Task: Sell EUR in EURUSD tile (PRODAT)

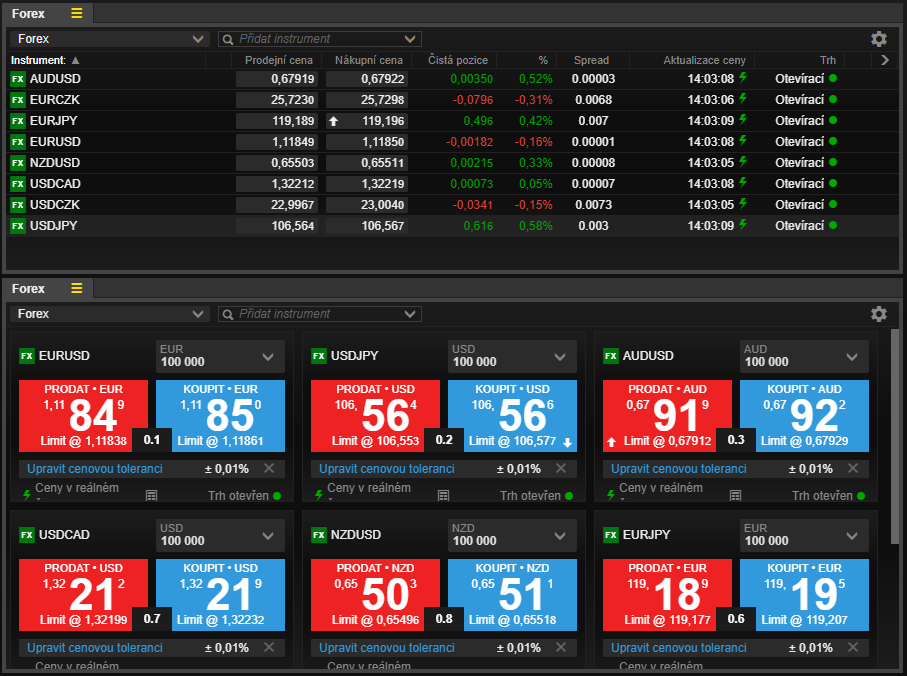Action: pos(83,416)
